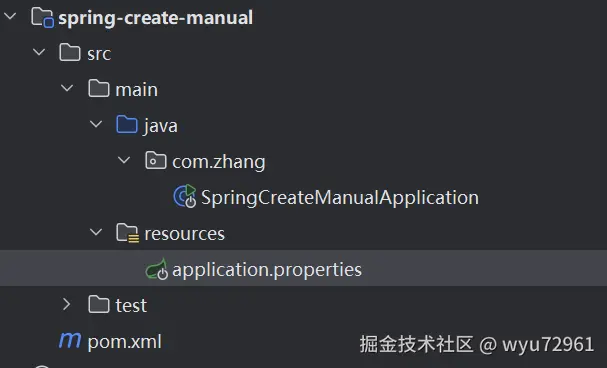Collapse the com.zhang package chevron
Screen dimensions: 607x368
coord(124,160)
